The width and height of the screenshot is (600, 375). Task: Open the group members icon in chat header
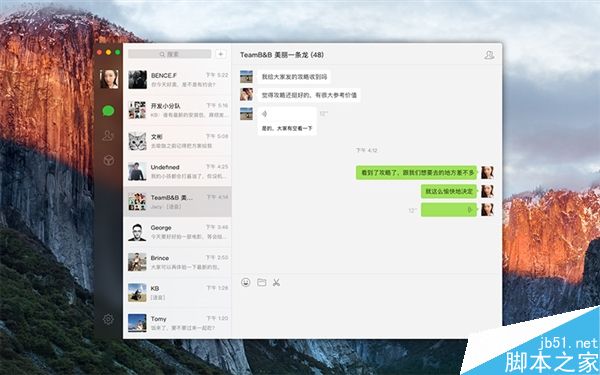489,55
